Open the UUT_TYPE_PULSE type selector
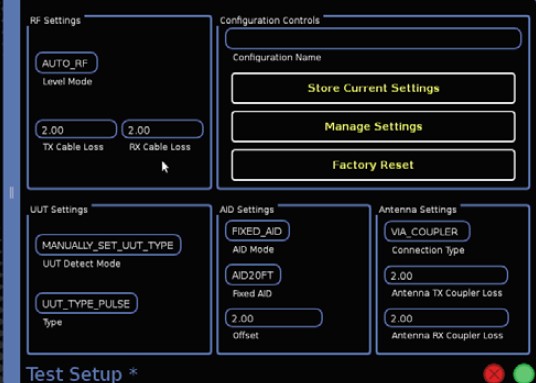The image size is (536, 383). tap(86, 303)
